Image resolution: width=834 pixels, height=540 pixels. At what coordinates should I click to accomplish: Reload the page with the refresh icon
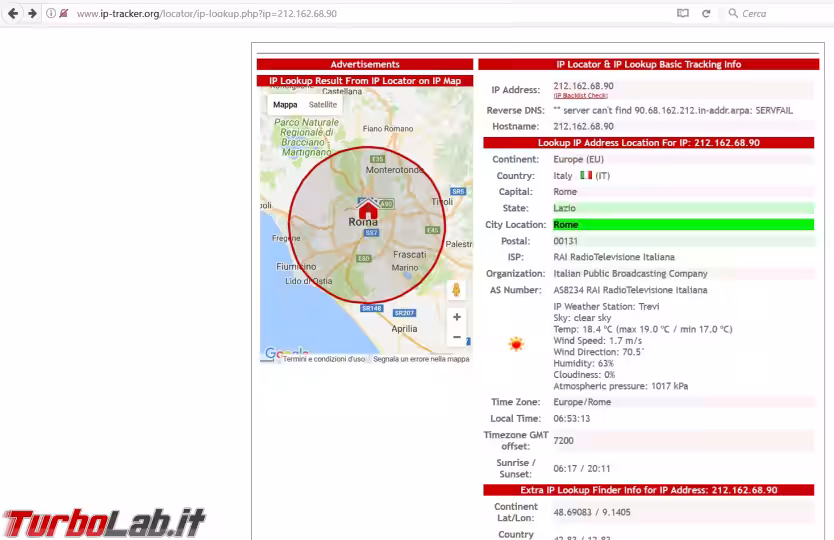pyautogui.click(x=706, y=13)
